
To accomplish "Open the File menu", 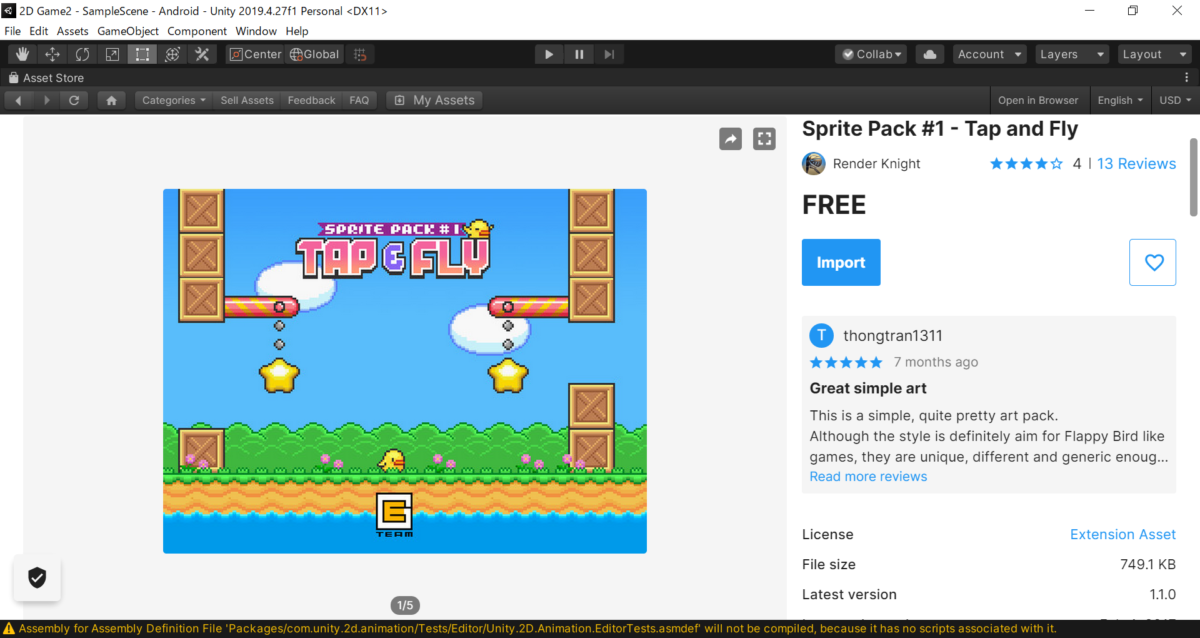I will (x=13, y=31).
